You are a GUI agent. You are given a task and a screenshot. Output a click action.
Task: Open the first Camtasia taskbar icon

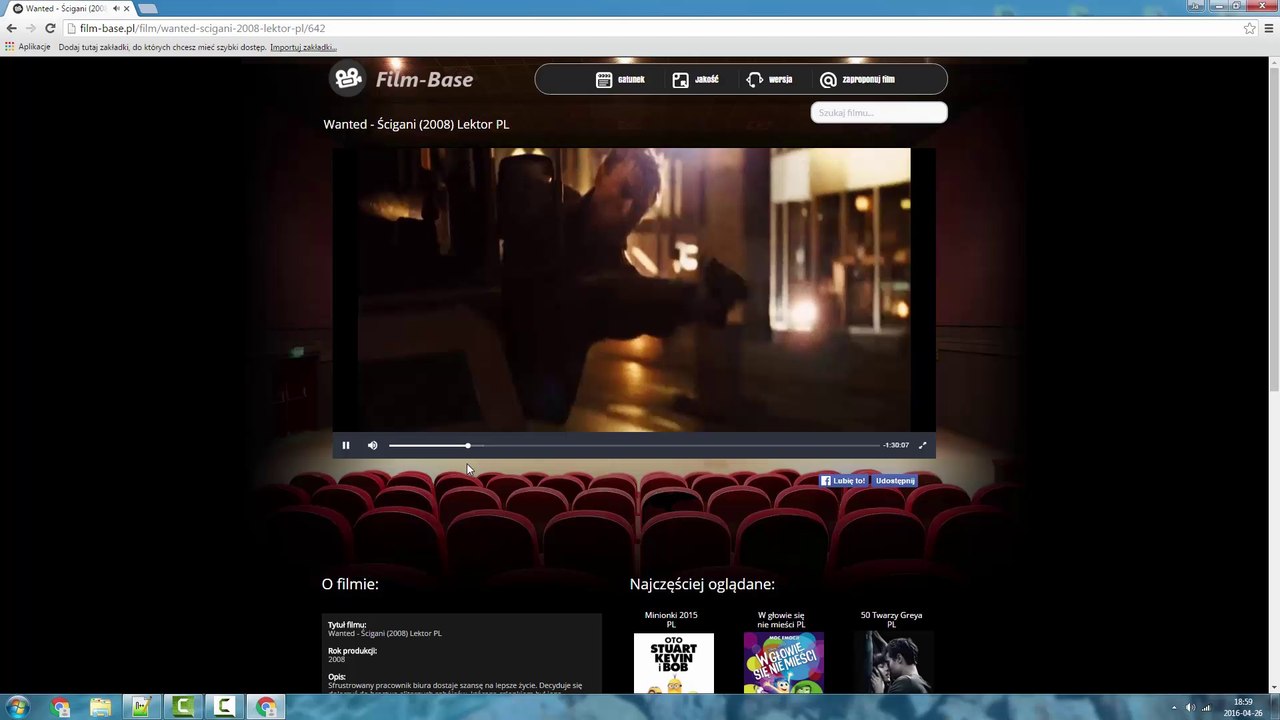(x=183, y=707)
